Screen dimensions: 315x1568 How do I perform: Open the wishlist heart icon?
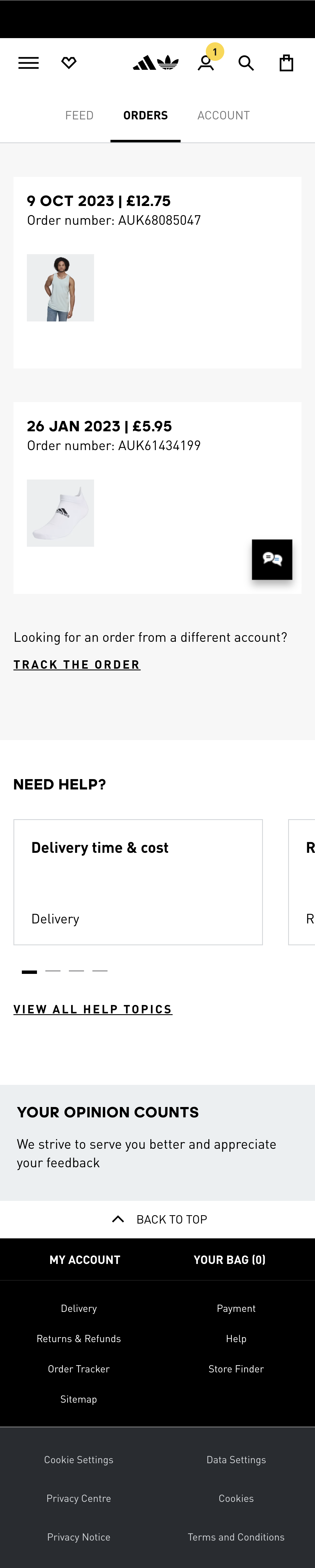(x=69, y=63)
